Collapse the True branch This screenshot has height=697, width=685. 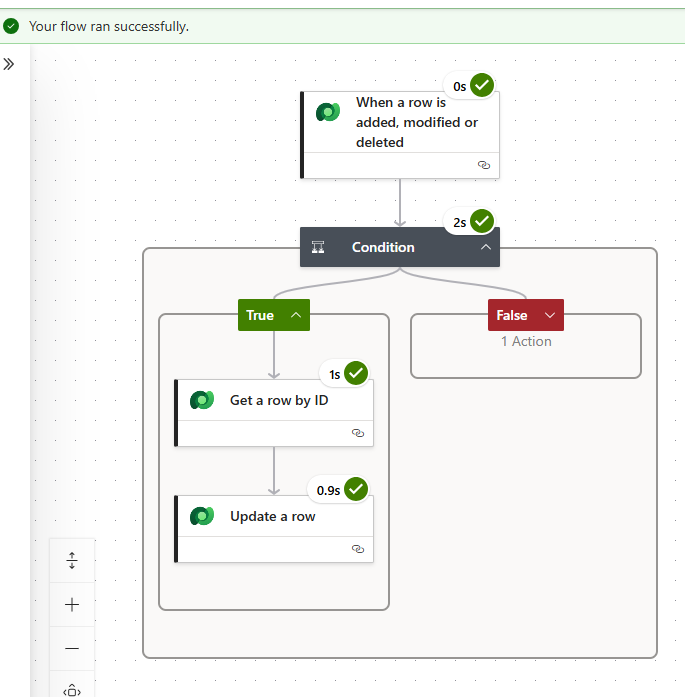[x=296, y=315]
